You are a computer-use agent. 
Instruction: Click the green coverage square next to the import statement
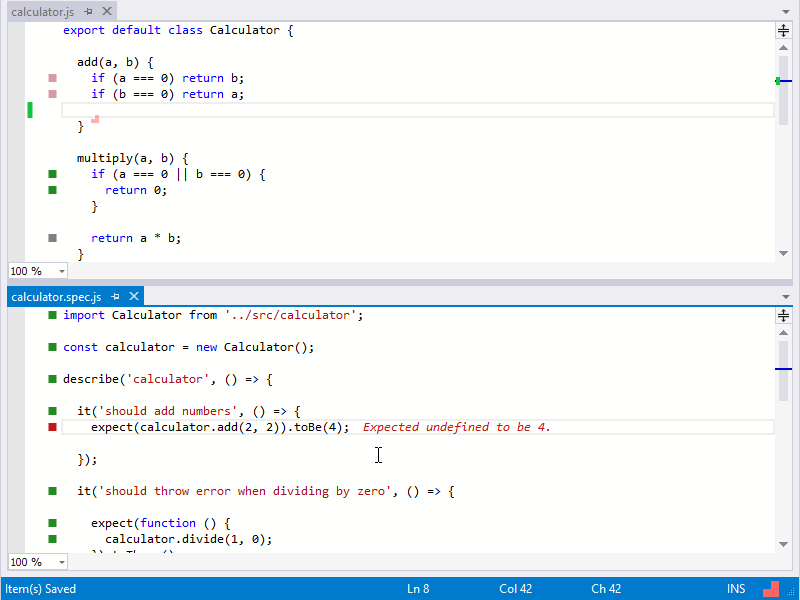click(x=51, y=314)
